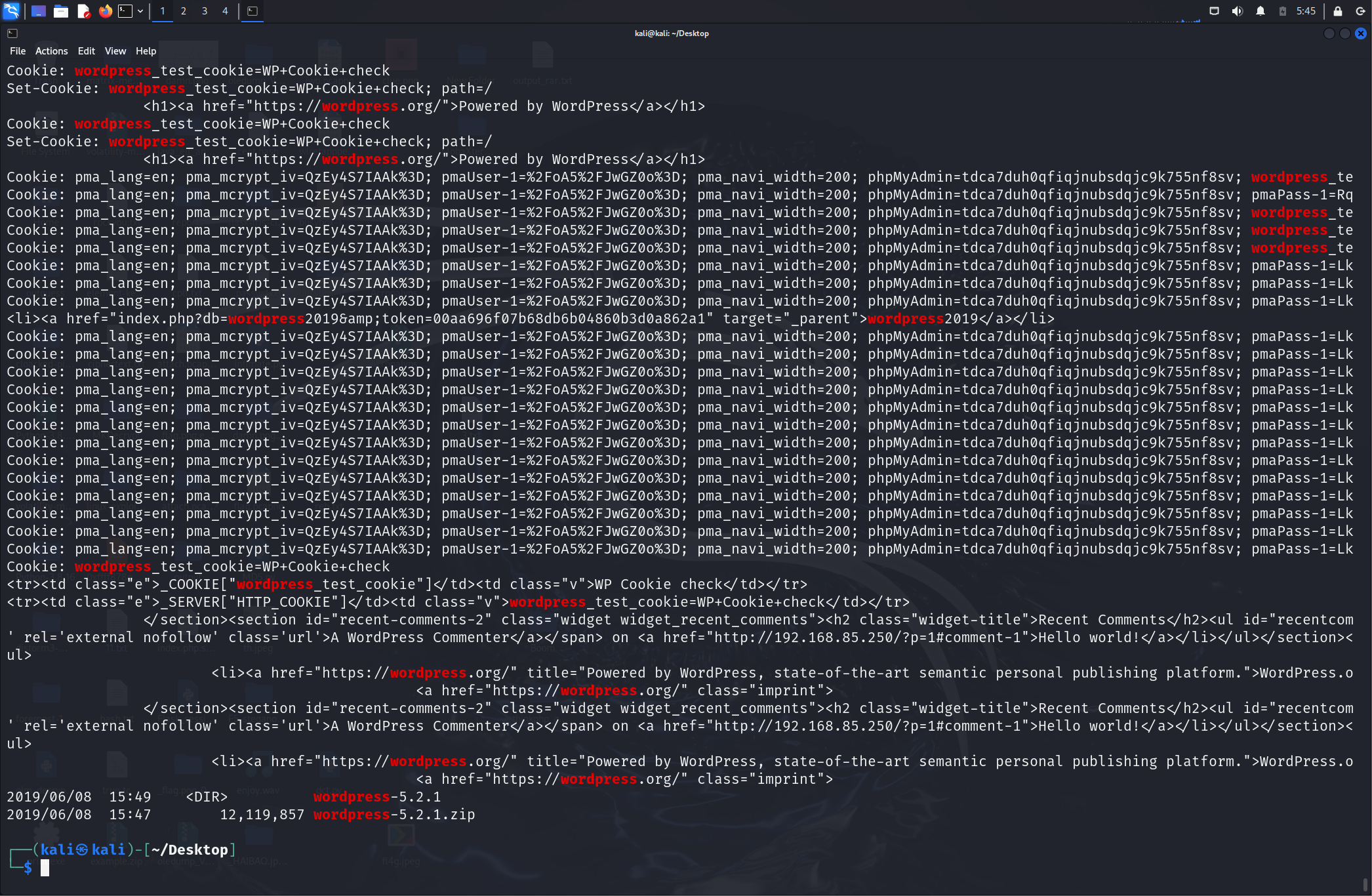Open a new terminal from panel launcher

tap(125, 10)
